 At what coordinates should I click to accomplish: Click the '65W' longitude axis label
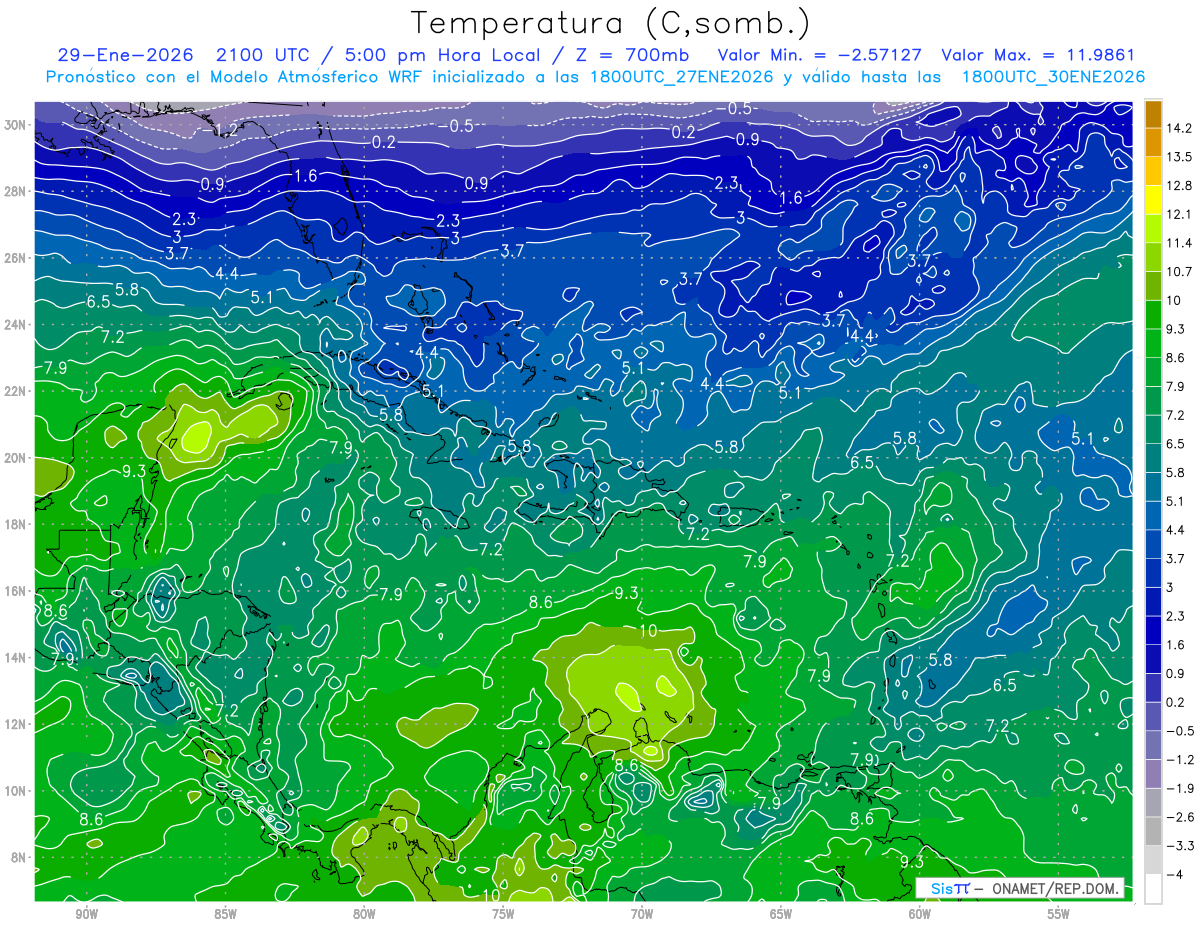click(x=781, y=914)
